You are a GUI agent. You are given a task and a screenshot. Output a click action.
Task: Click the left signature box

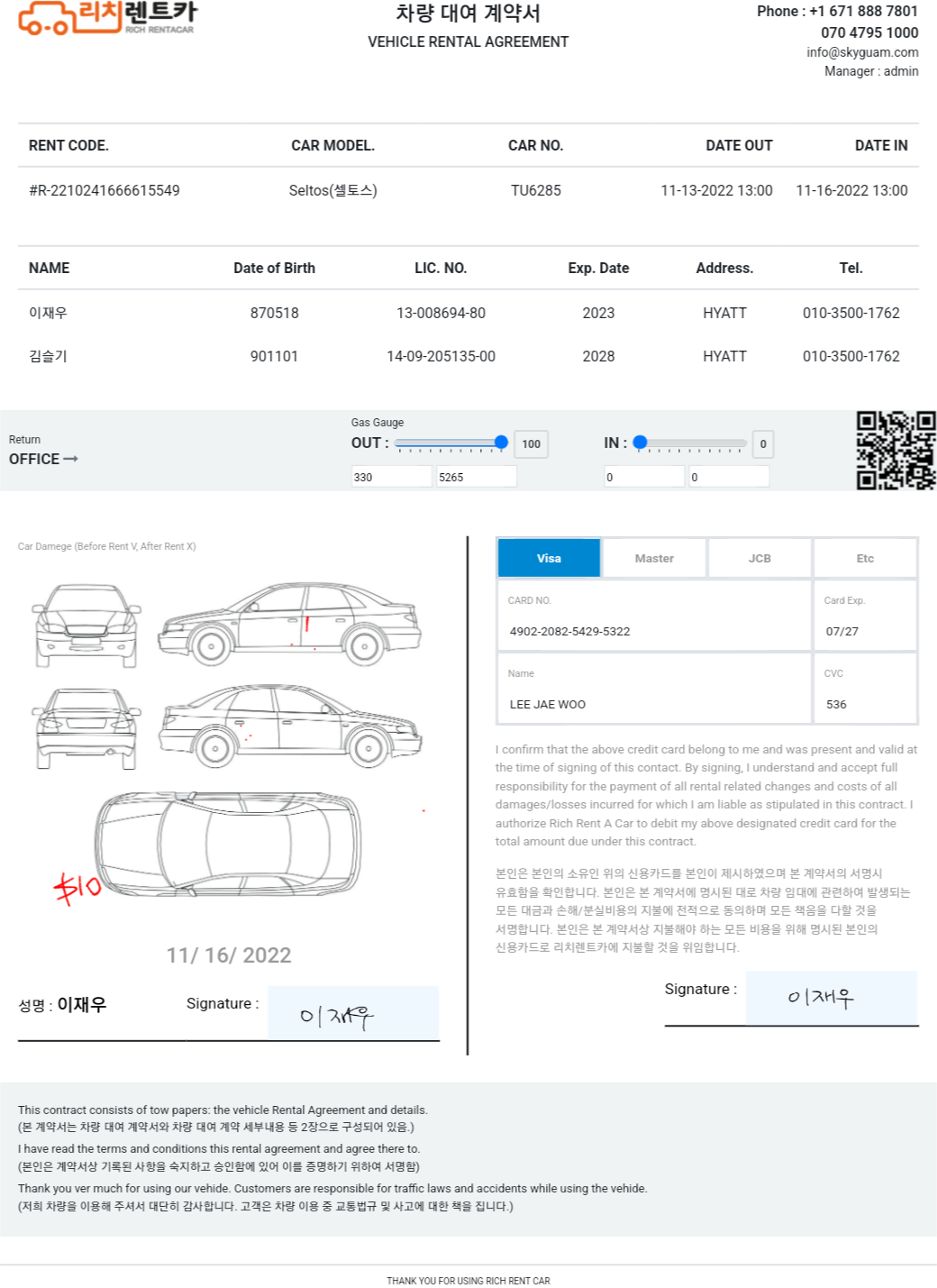[x=353, y=1013]
